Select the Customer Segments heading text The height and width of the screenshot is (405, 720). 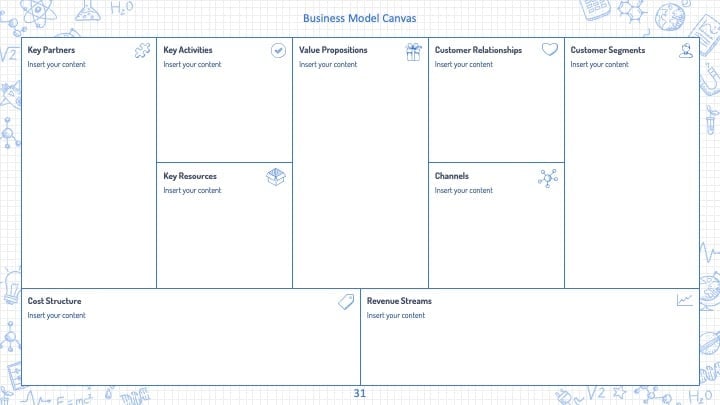(x=608, y=50)
